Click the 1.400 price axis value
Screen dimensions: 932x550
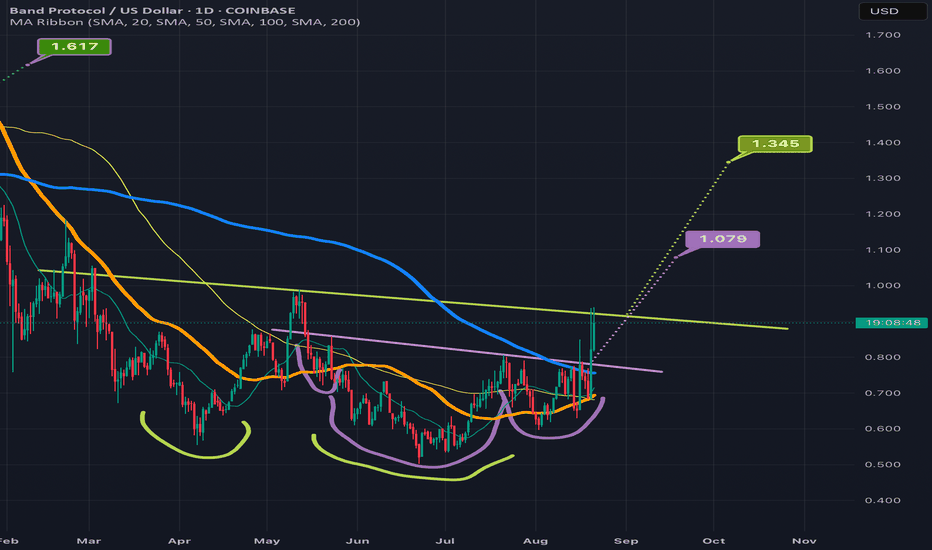coord(883,143)
